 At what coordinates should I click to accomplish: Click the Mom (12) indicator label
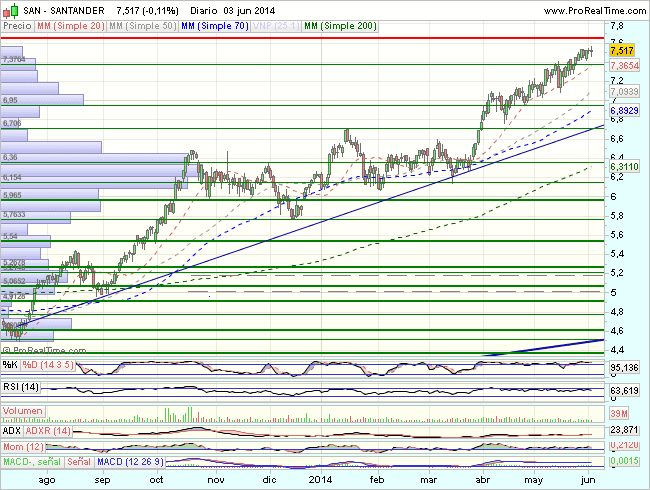pyautogui.click(x=21, y=444)
